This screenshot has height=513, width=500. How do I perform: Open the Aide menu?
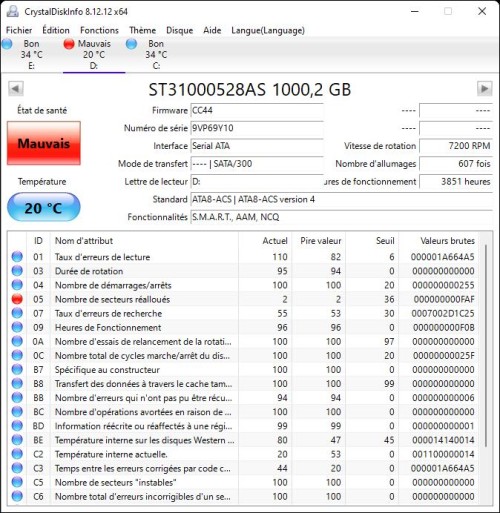click(x=212, y=30)
